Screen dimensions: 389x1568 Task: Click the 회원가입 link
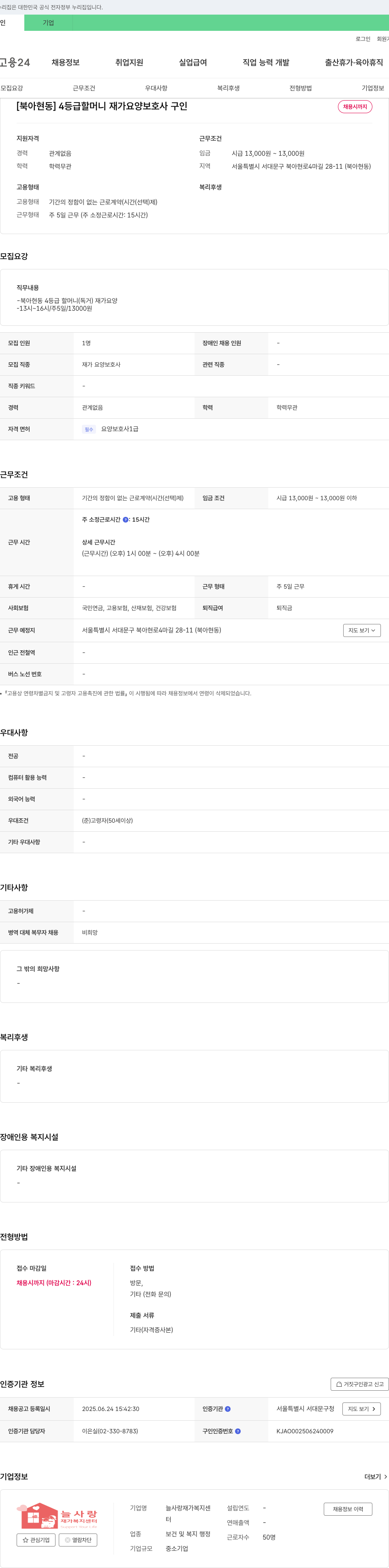click(x=383, y=39)
